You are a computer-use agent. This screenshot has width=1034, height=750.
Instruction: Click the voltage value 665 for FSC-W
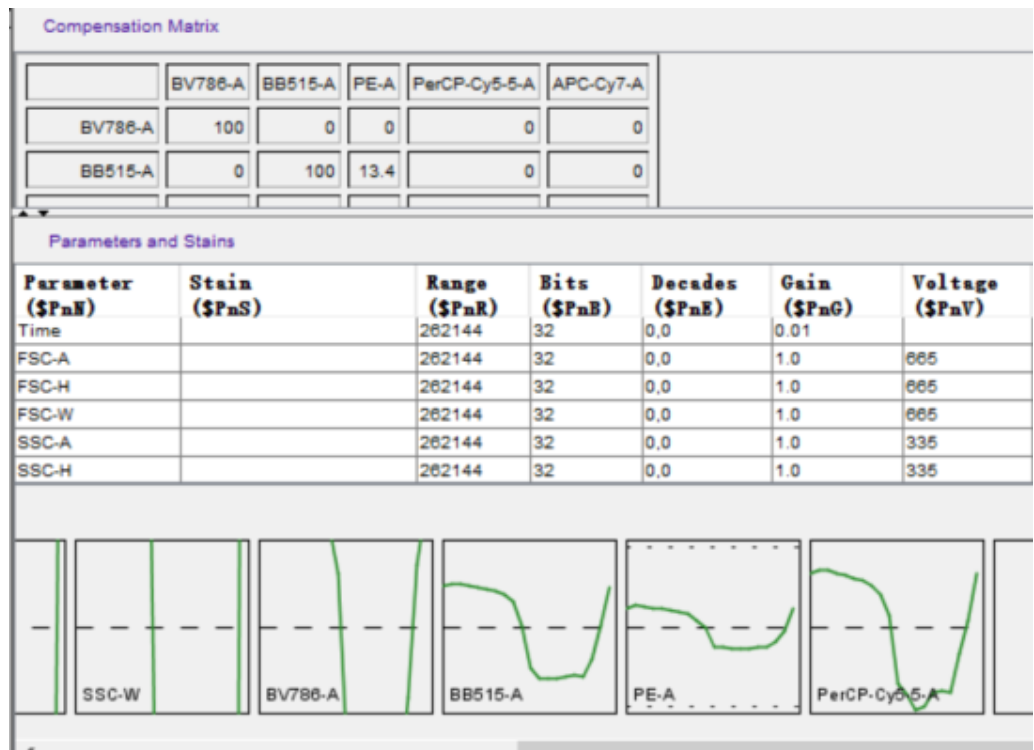pos(967,414)
